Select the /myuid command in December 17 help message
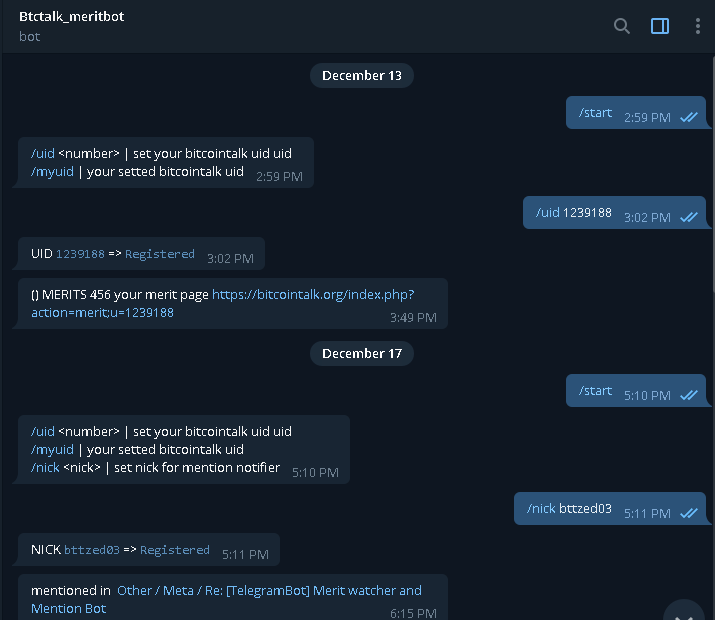The width and height of the screenshot is (715, 620). 52,450
